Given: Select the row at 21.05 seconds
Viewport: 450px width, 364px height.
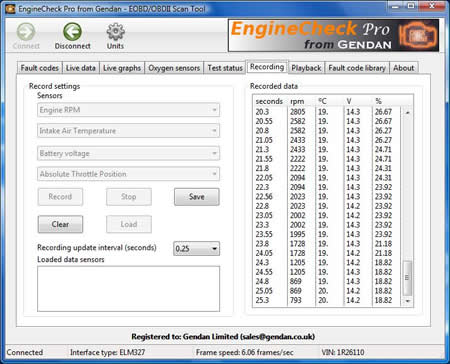Looking at the screenshot, I should (327, 140).
